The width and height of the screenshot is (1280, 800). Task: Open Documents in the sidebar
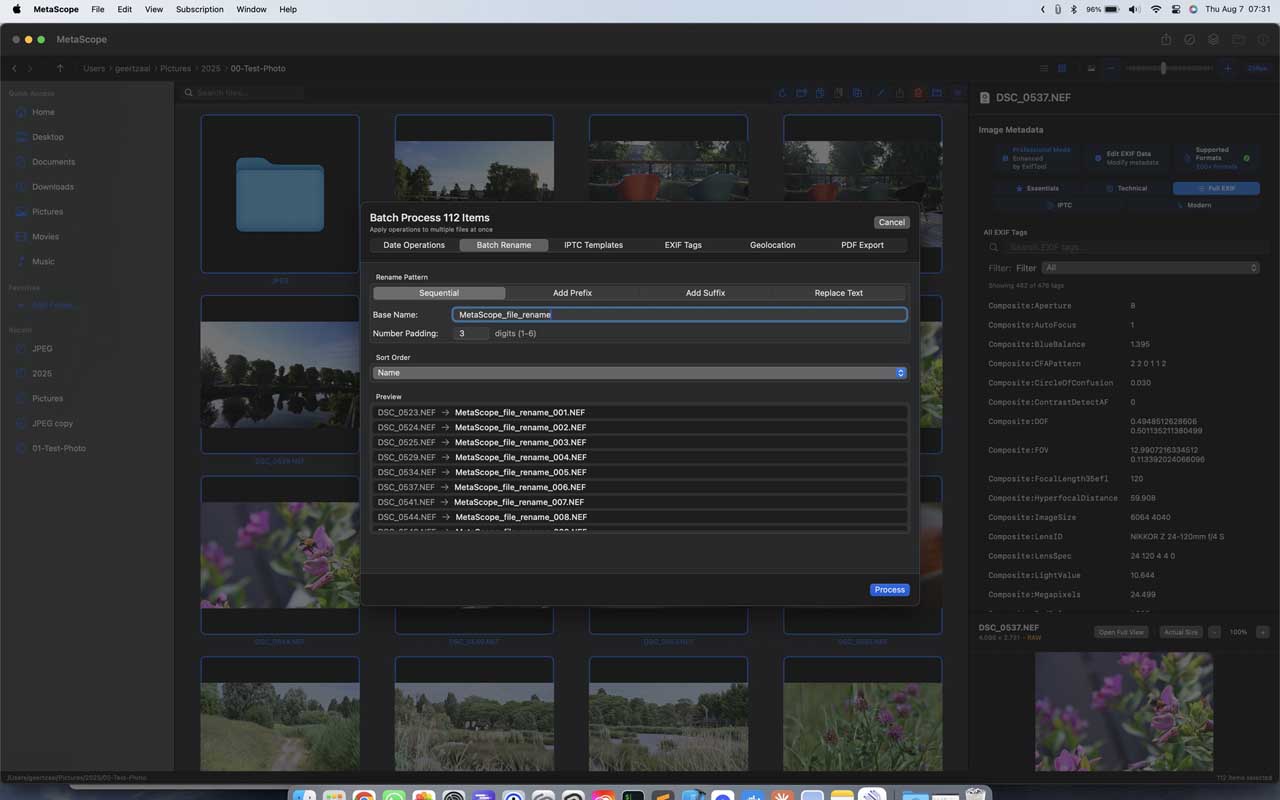(53, 162)
